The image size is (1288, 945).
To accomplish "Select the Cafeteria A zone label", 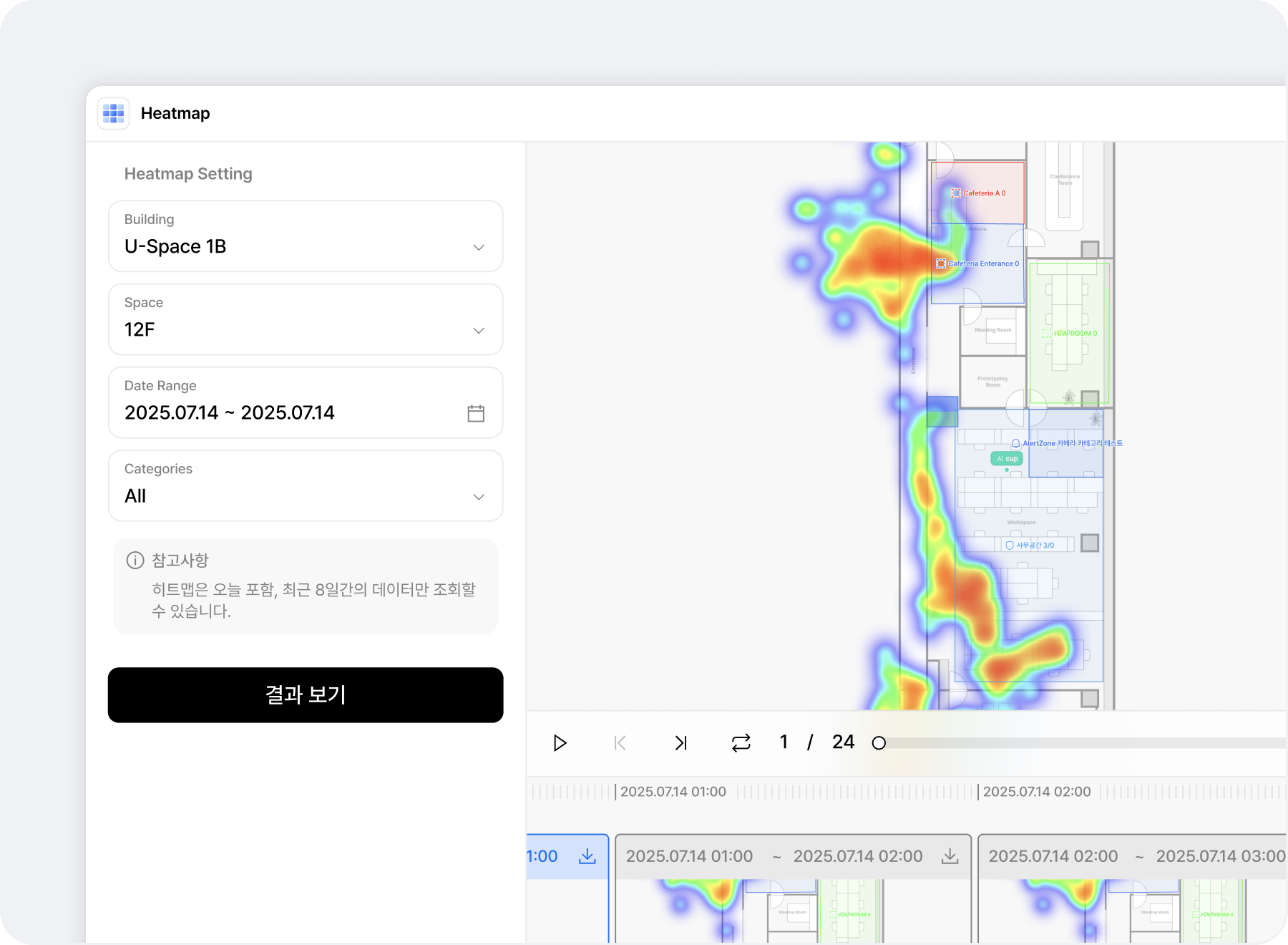I will click(984, 193).
